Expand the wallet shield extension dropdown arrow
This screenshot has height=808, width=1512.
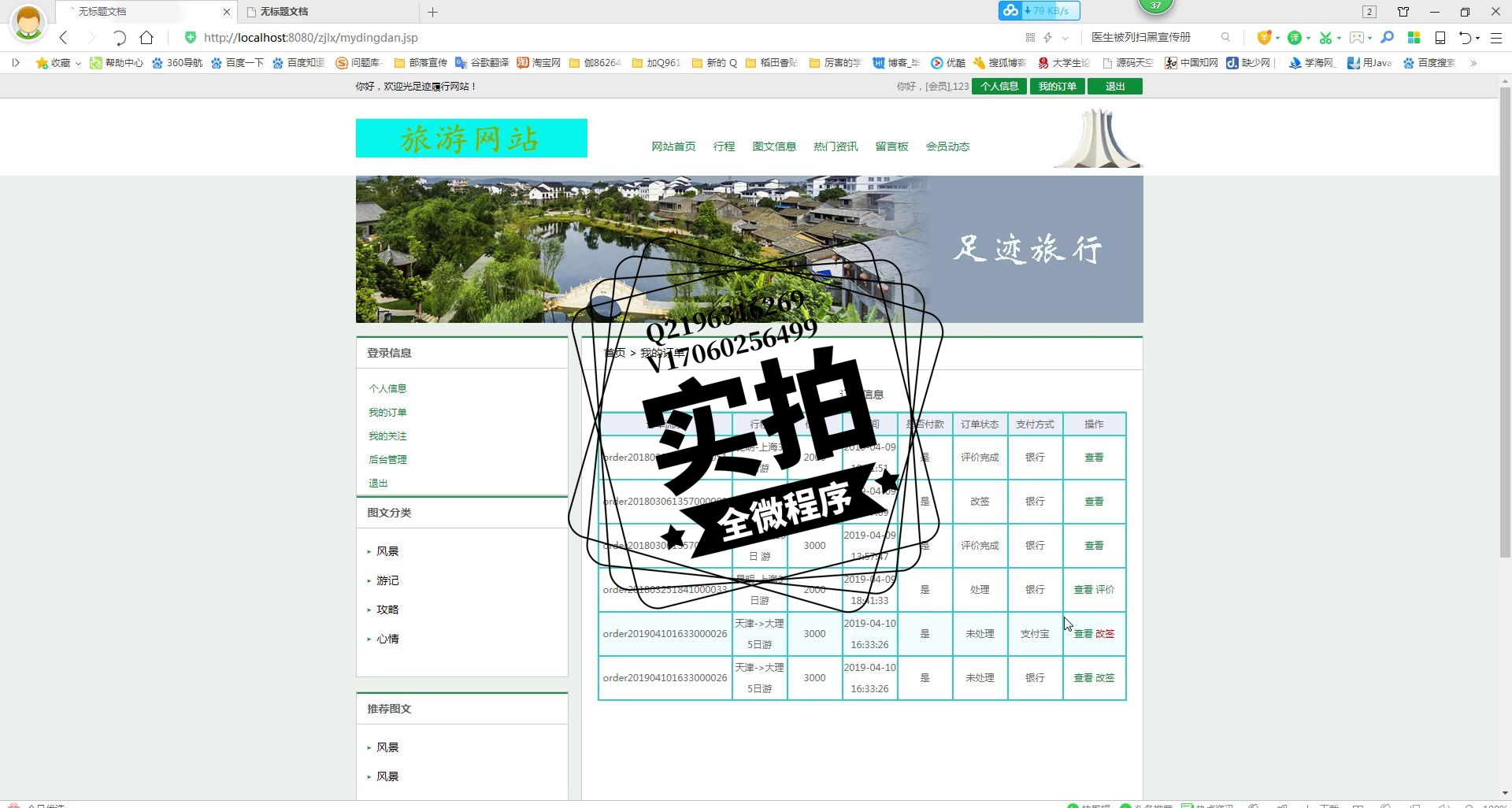coord(1277,38)
